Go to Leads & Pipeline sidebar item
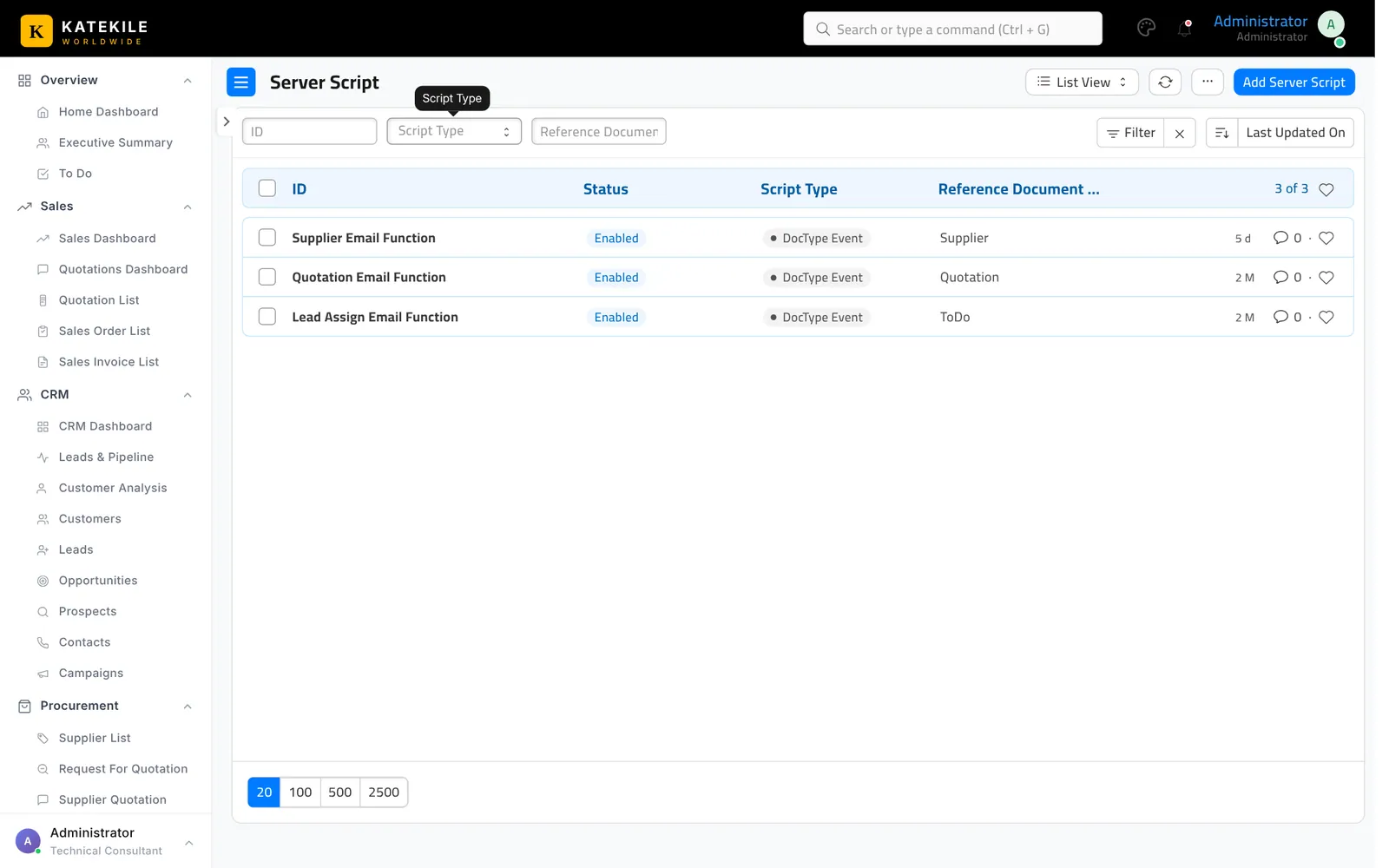 106,457
